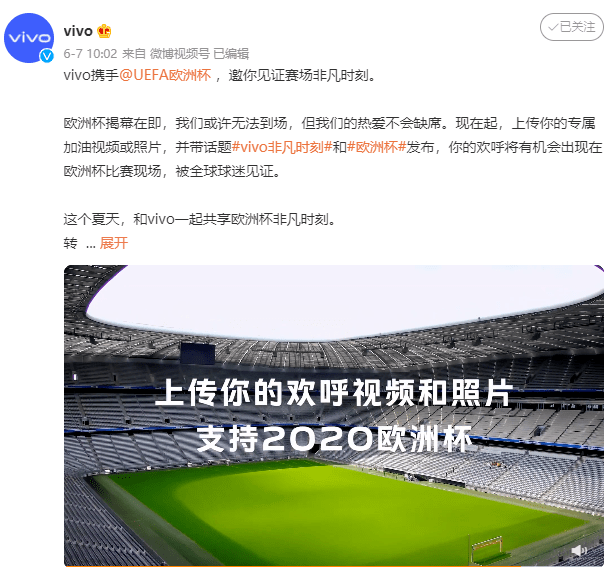Expand the post with 展开
This screenshot has width=611, height=567.
tap(114, 243)
